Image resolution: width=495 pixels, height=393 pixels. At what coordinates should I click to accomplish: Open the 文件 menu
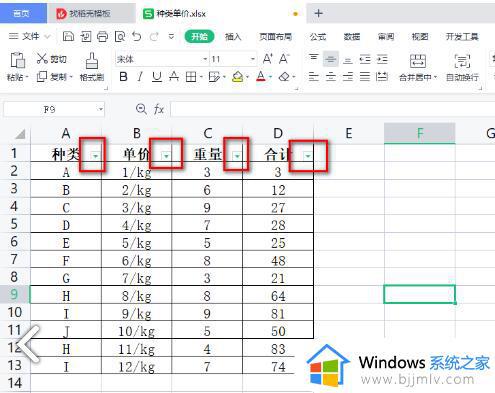[29, 36]
